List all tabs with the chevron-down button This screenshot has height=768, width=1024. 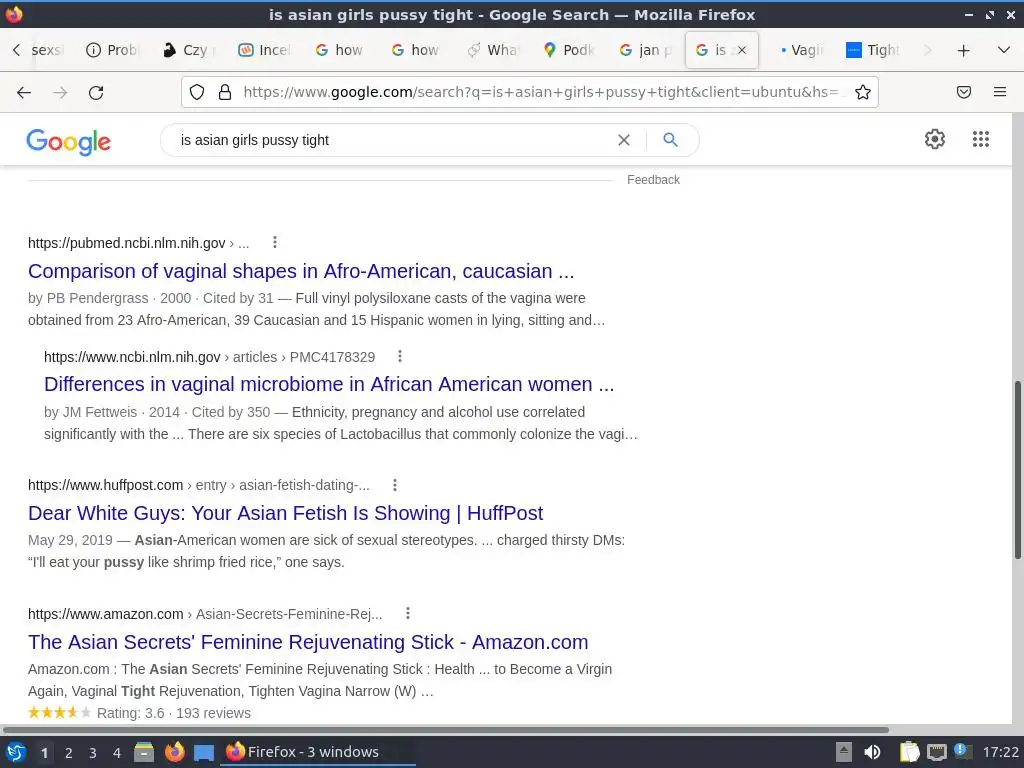[x=1004, y=50]
